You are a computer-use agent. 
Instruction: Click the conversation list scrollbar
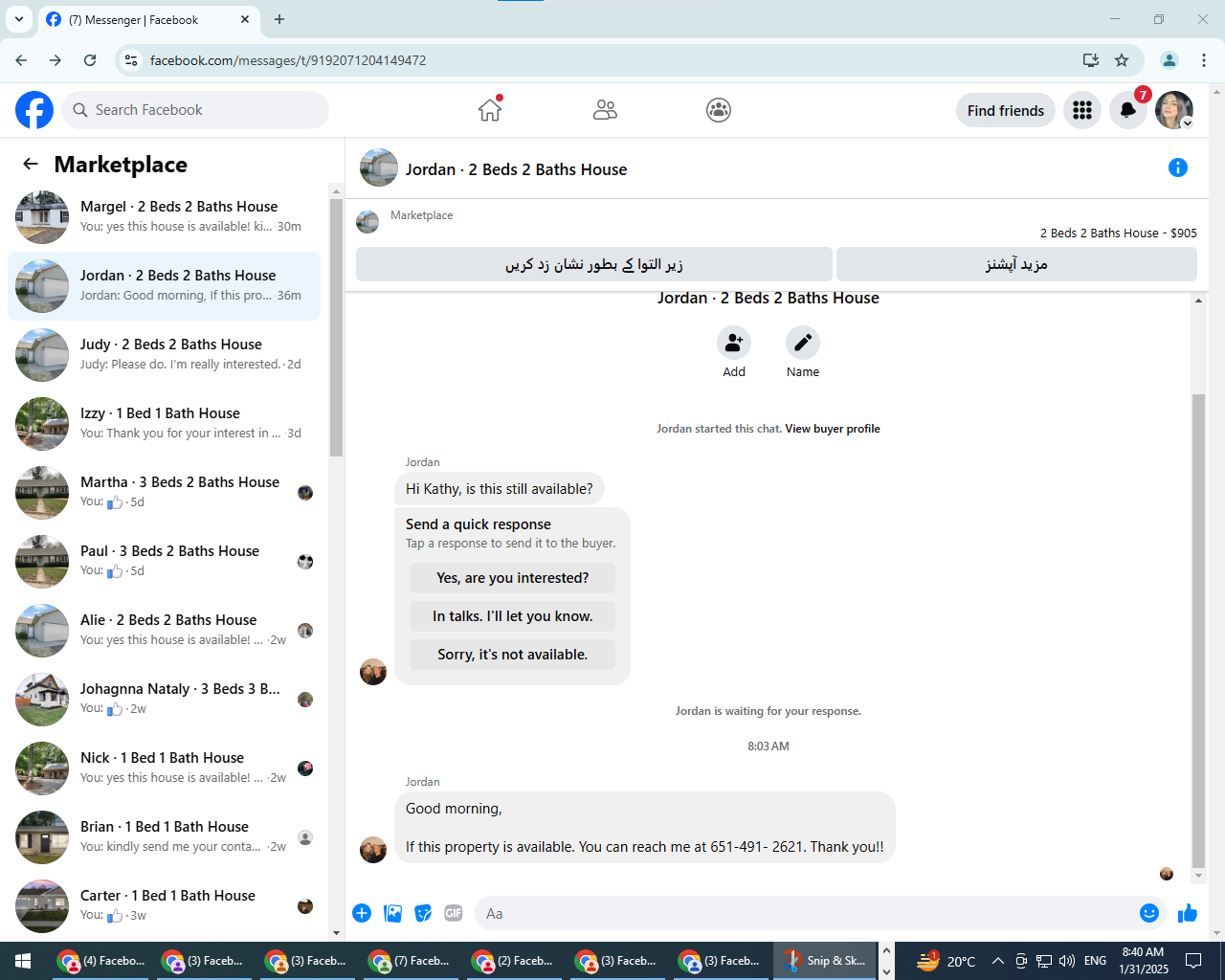coord(336,327)
